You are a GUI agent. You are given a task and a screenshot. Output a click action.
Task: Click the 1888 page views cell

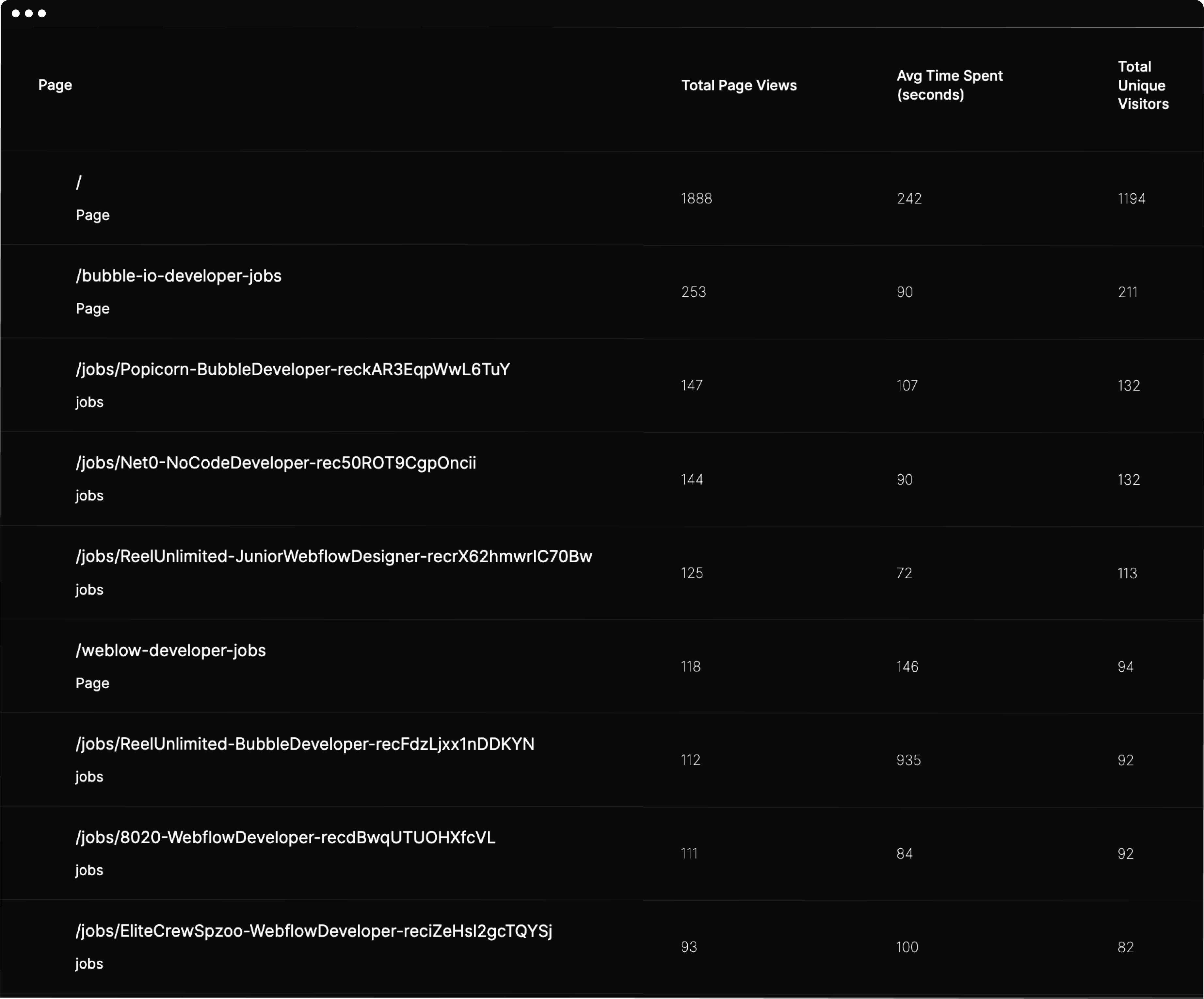tap(696, 198)
